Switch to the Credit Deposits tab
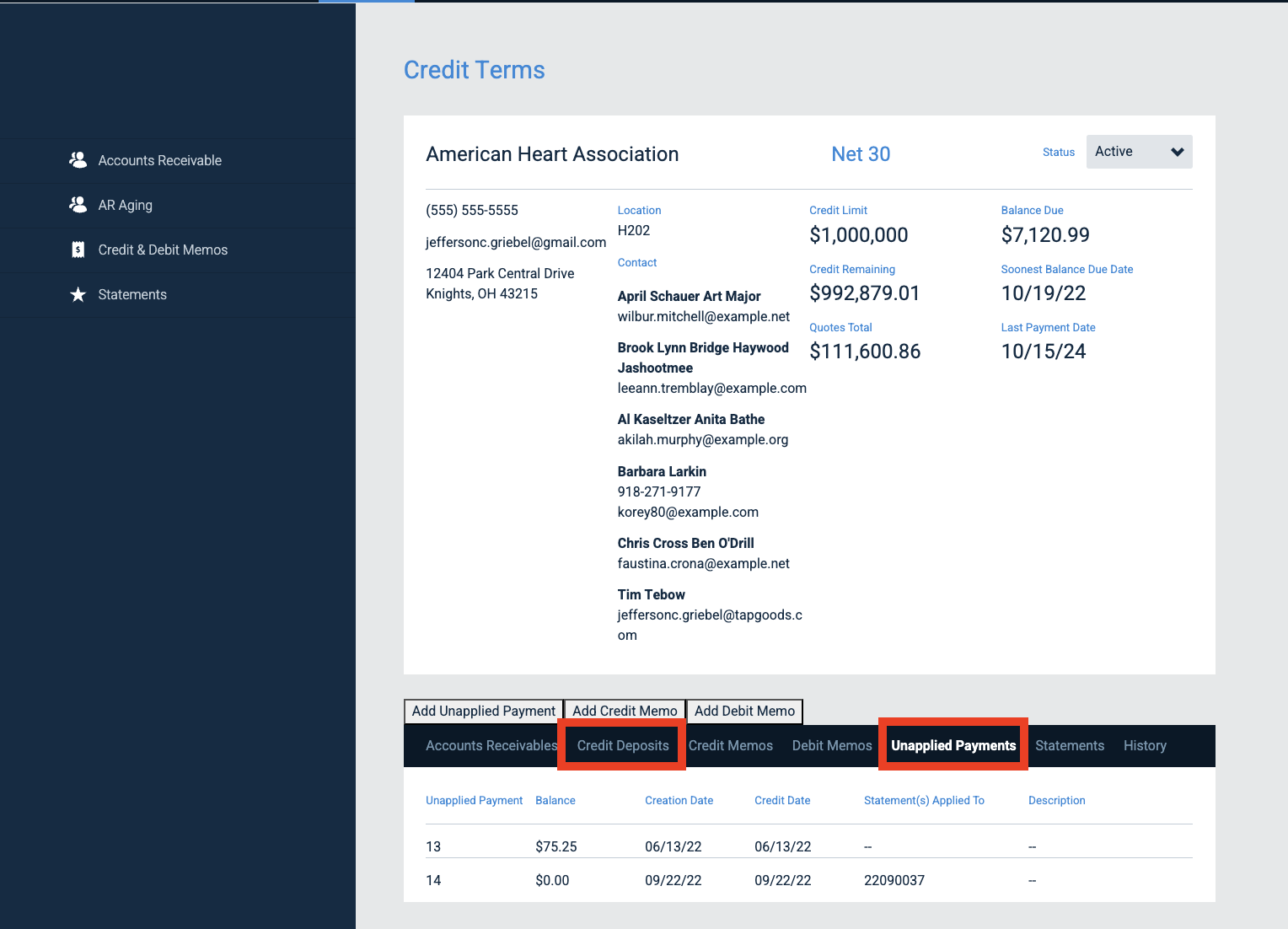The image size is (1288, 929). 621,745
